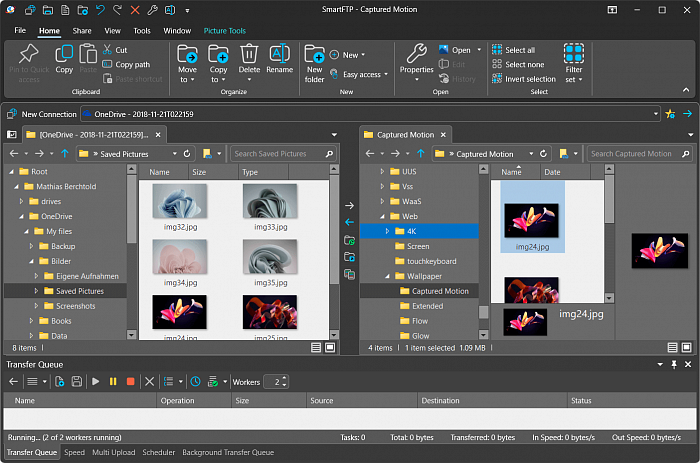Pause the transfer queue
Viewport: 700px width, 463px height.
point(113,382)
